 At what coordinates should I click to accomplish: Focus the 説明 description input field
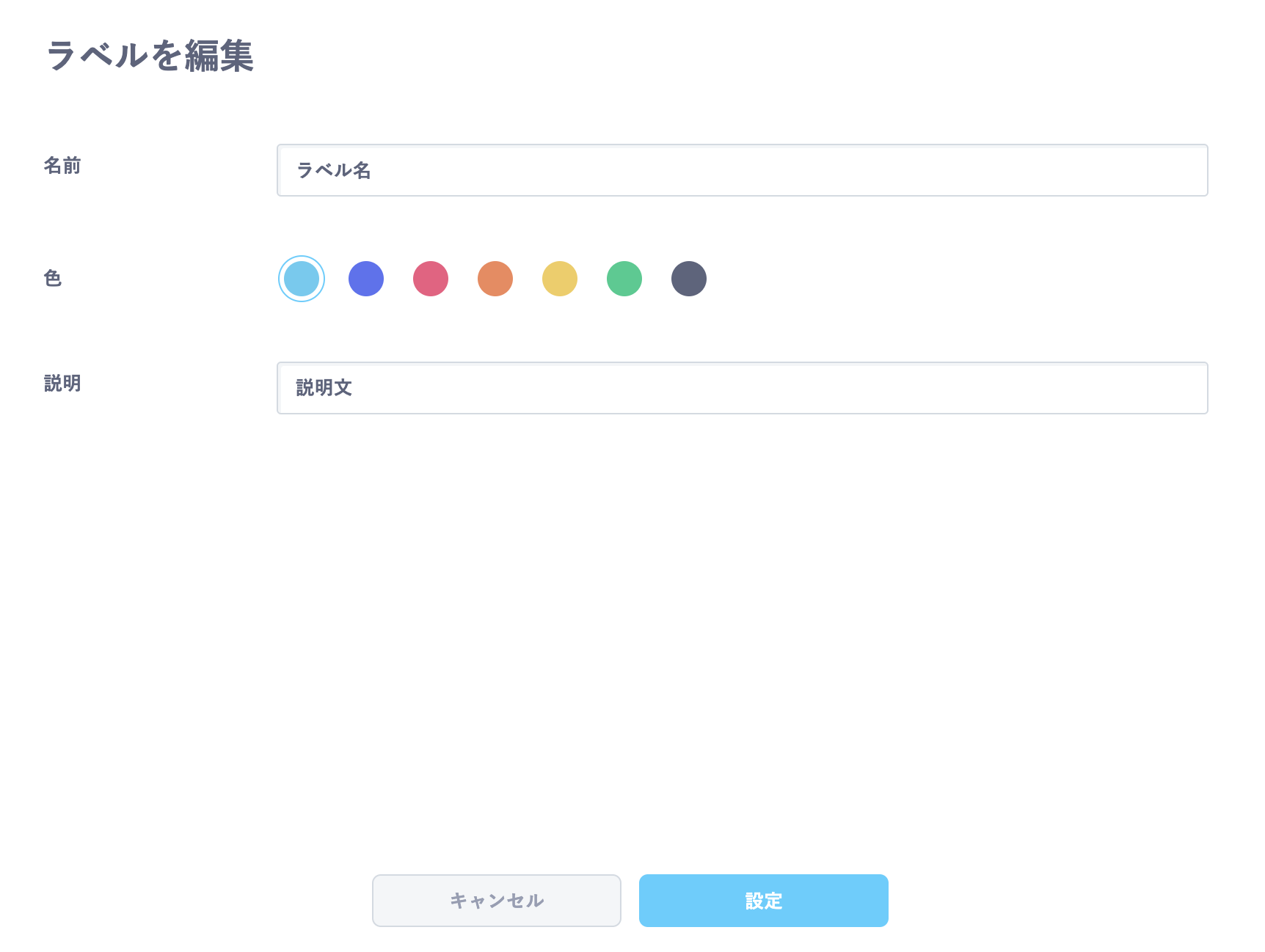[741, 388]
